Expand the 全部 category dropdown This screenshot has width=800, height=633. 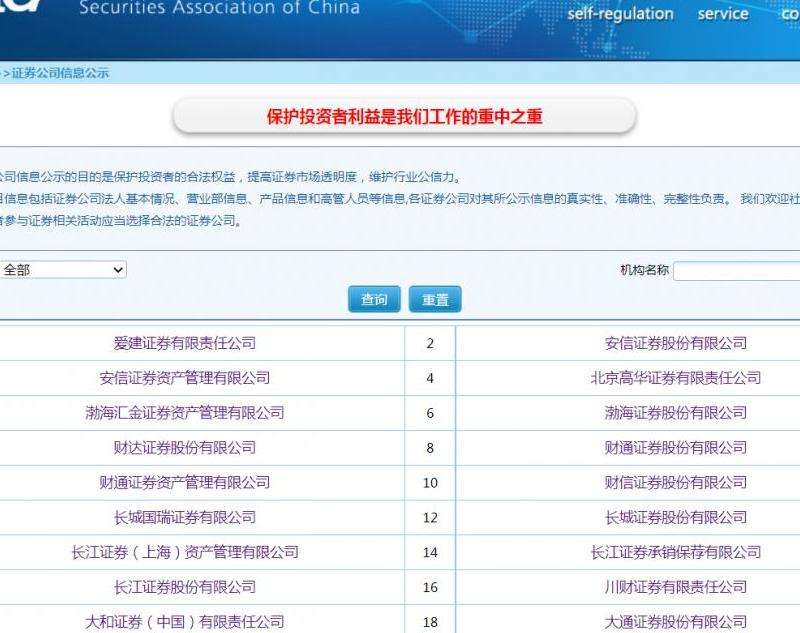point(63,270)
